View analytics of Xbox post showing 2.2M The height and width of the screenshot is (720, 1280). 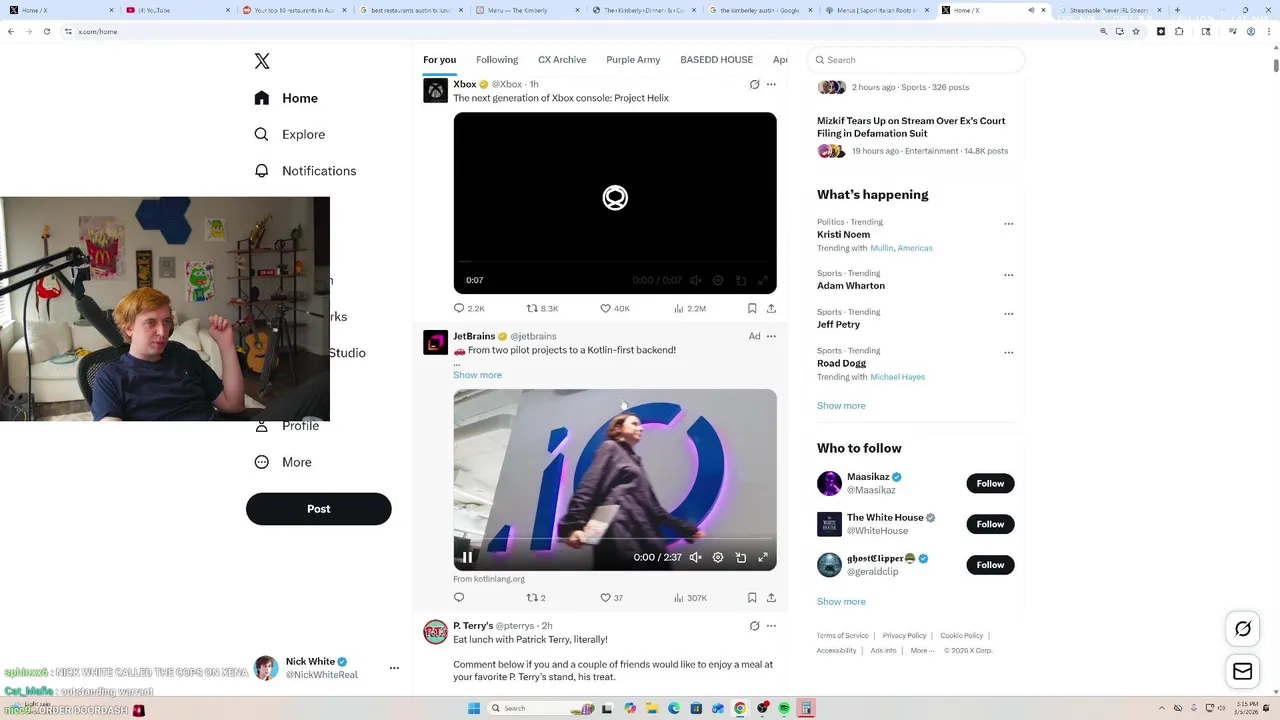[x=690, y=309]
